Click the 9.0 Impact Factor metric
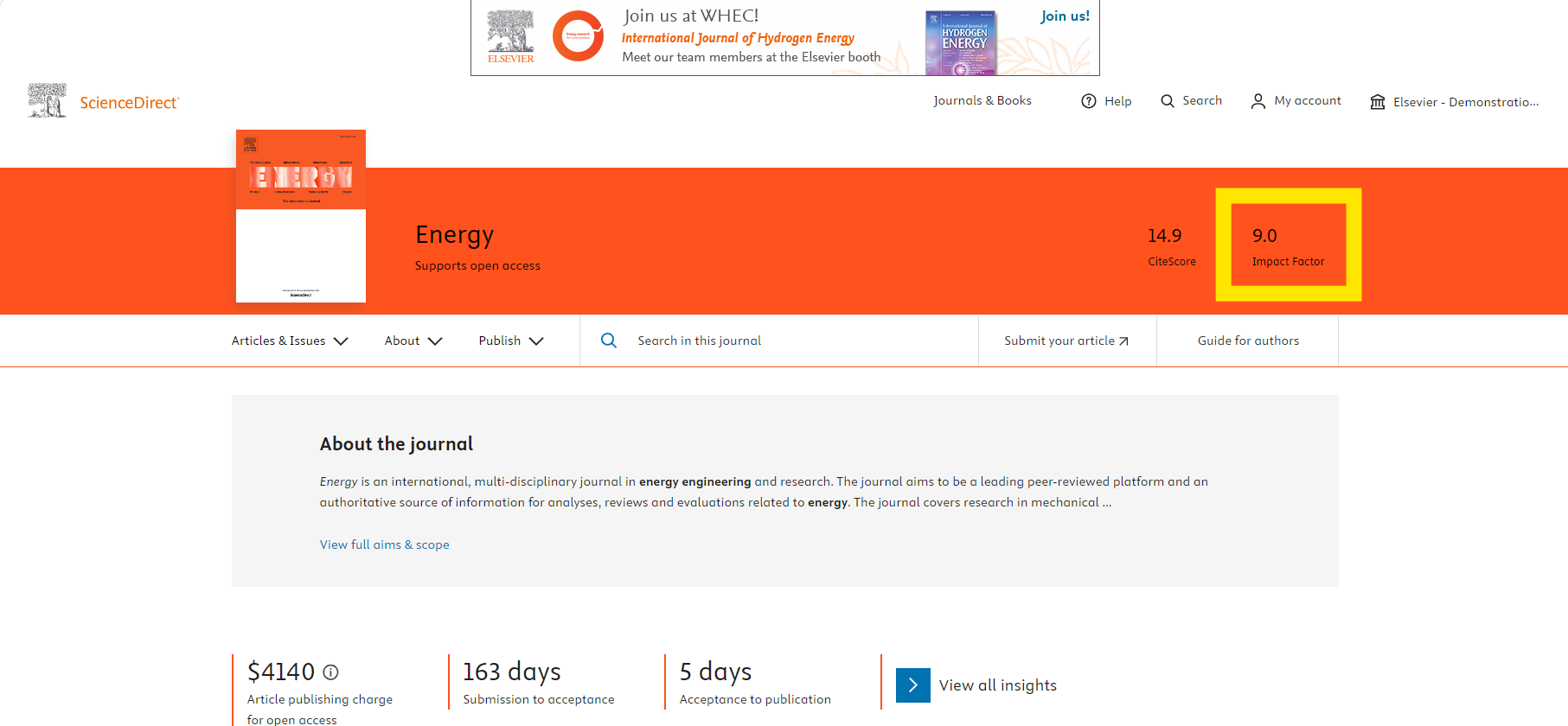This screenshot has width=1568, height=726. pos(1287,245)
